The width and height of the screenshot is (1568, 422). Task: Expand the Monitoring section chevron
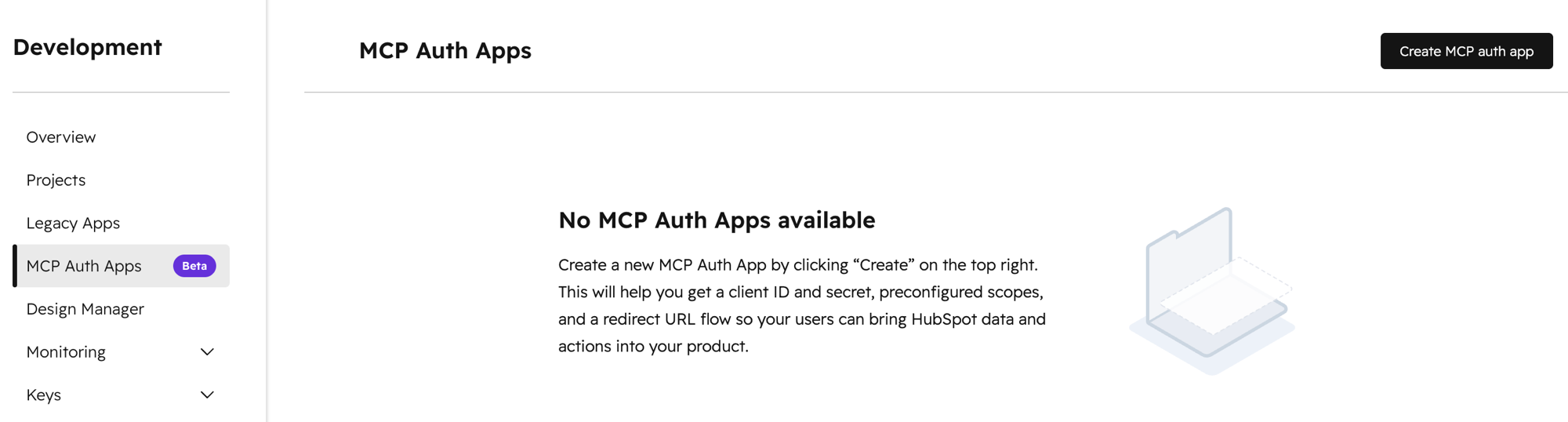(x=207, y=352)
